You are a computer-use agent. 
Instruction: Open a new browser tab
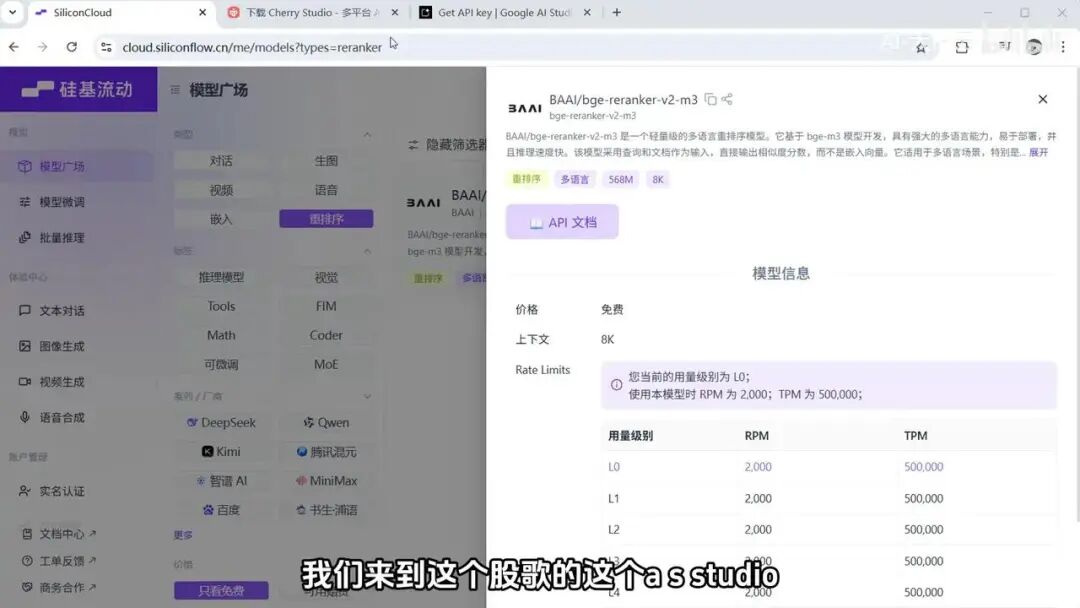pyautogui.click(x=616, y=12)
